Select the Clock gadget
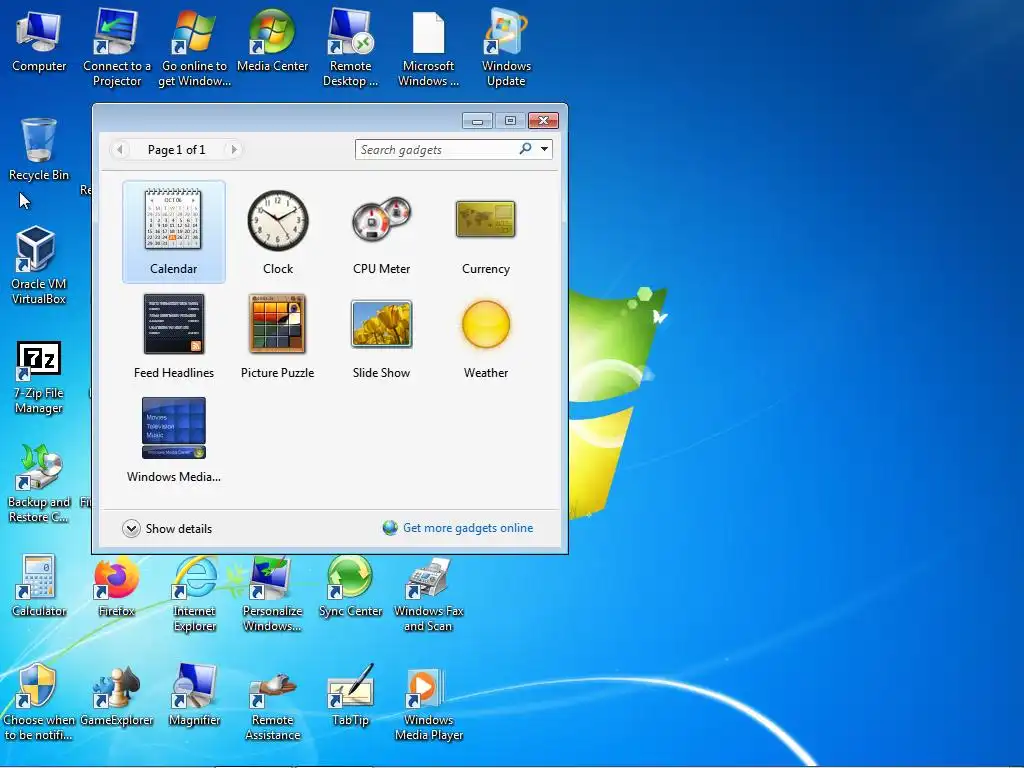 click(x=278, y=231)
